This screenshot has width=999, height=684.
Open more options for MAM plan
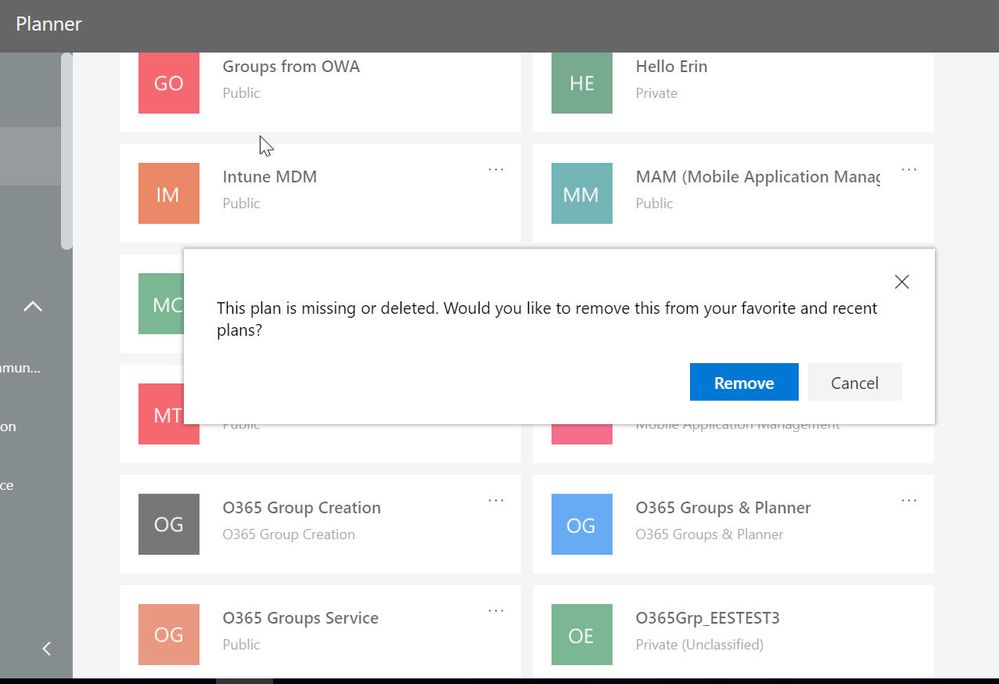[909, 169]
